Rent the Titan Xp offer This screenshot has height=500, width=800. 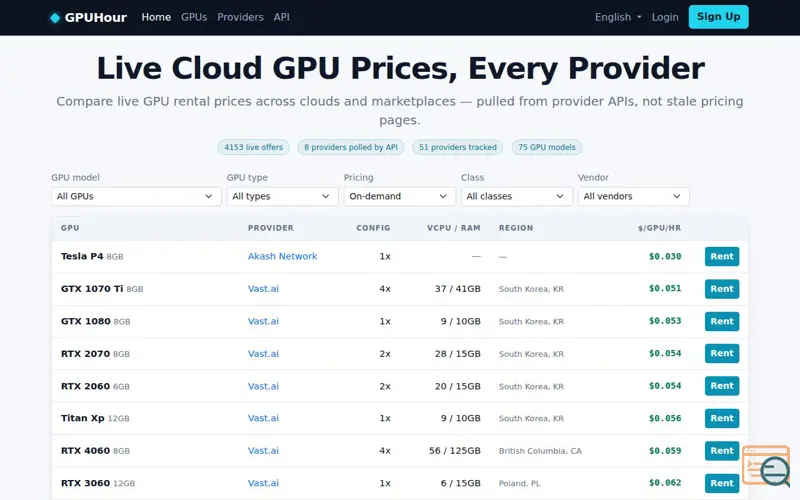click(x=722, y=418)
